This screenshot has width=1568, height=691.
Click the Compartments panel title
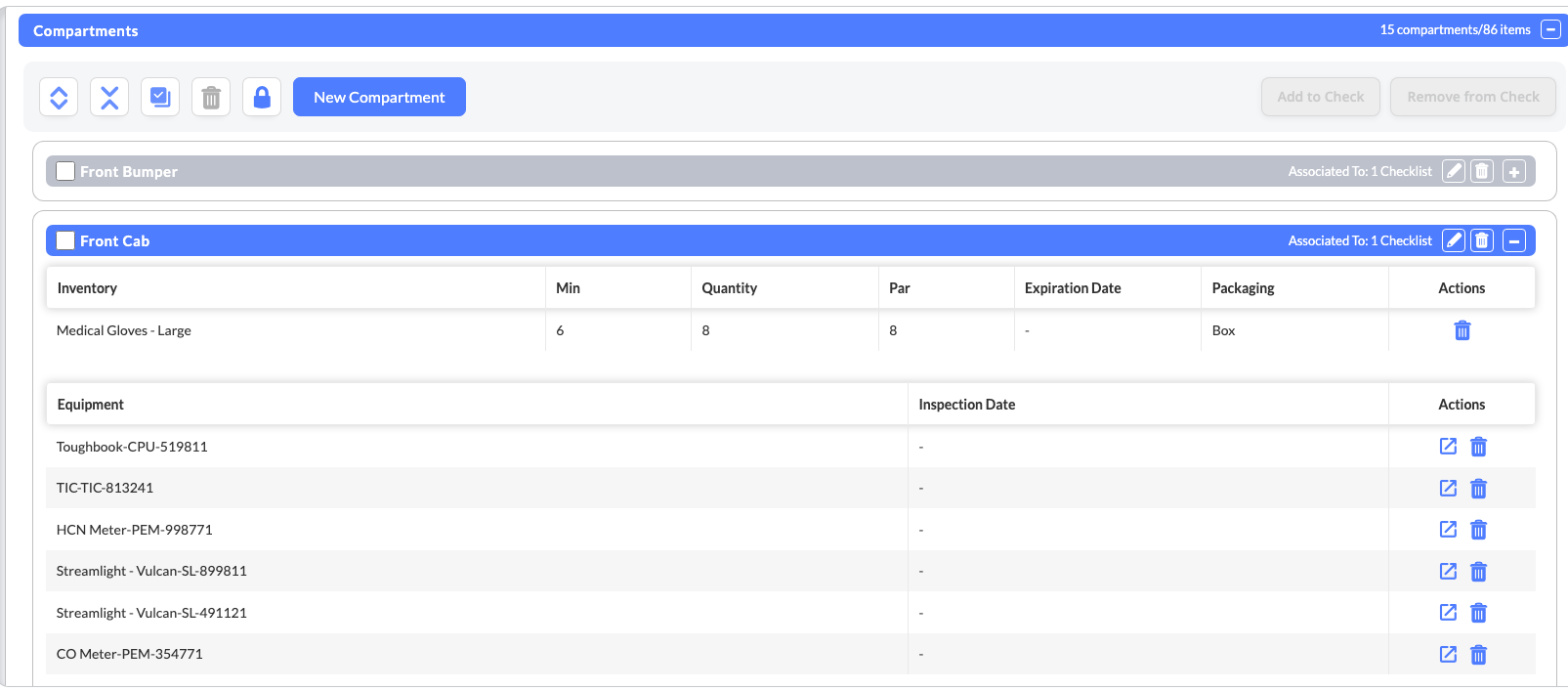point(86,30)
